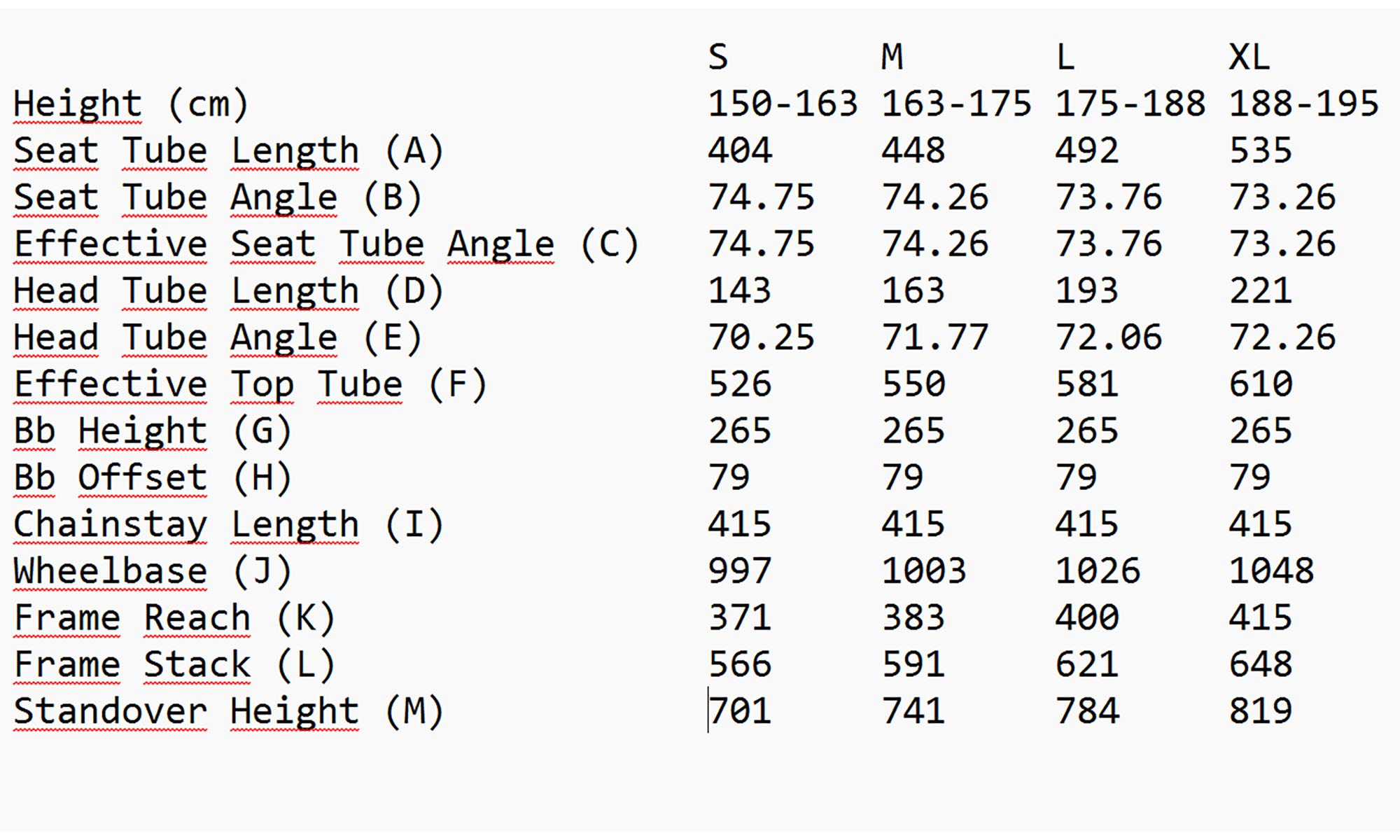
Task: Click the seat tube length value 492
Action: (1087, 151)
